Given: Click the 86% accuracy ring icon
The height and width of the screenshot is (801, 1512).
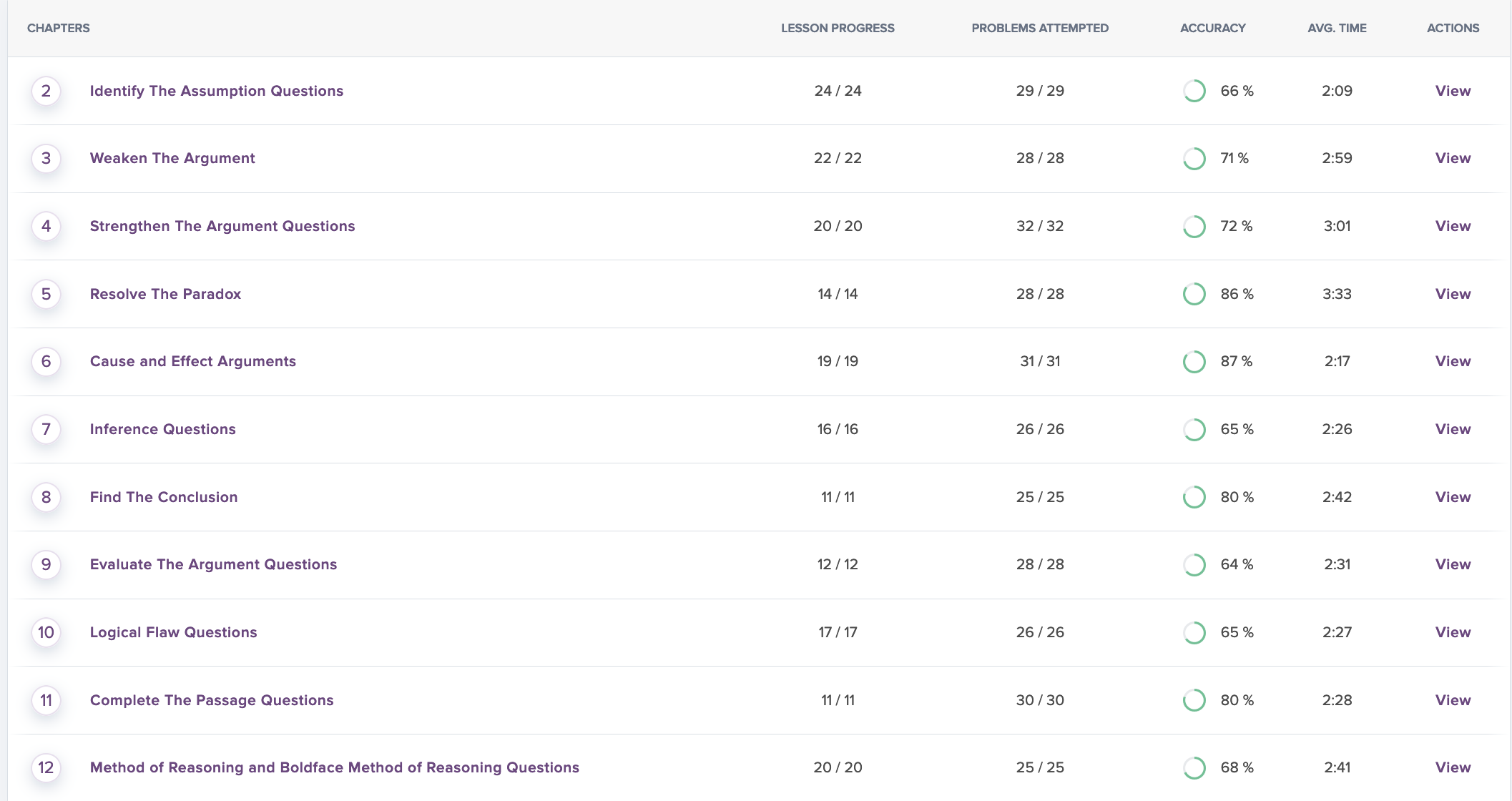Looking at the screenshot, I should (1194, 294).
